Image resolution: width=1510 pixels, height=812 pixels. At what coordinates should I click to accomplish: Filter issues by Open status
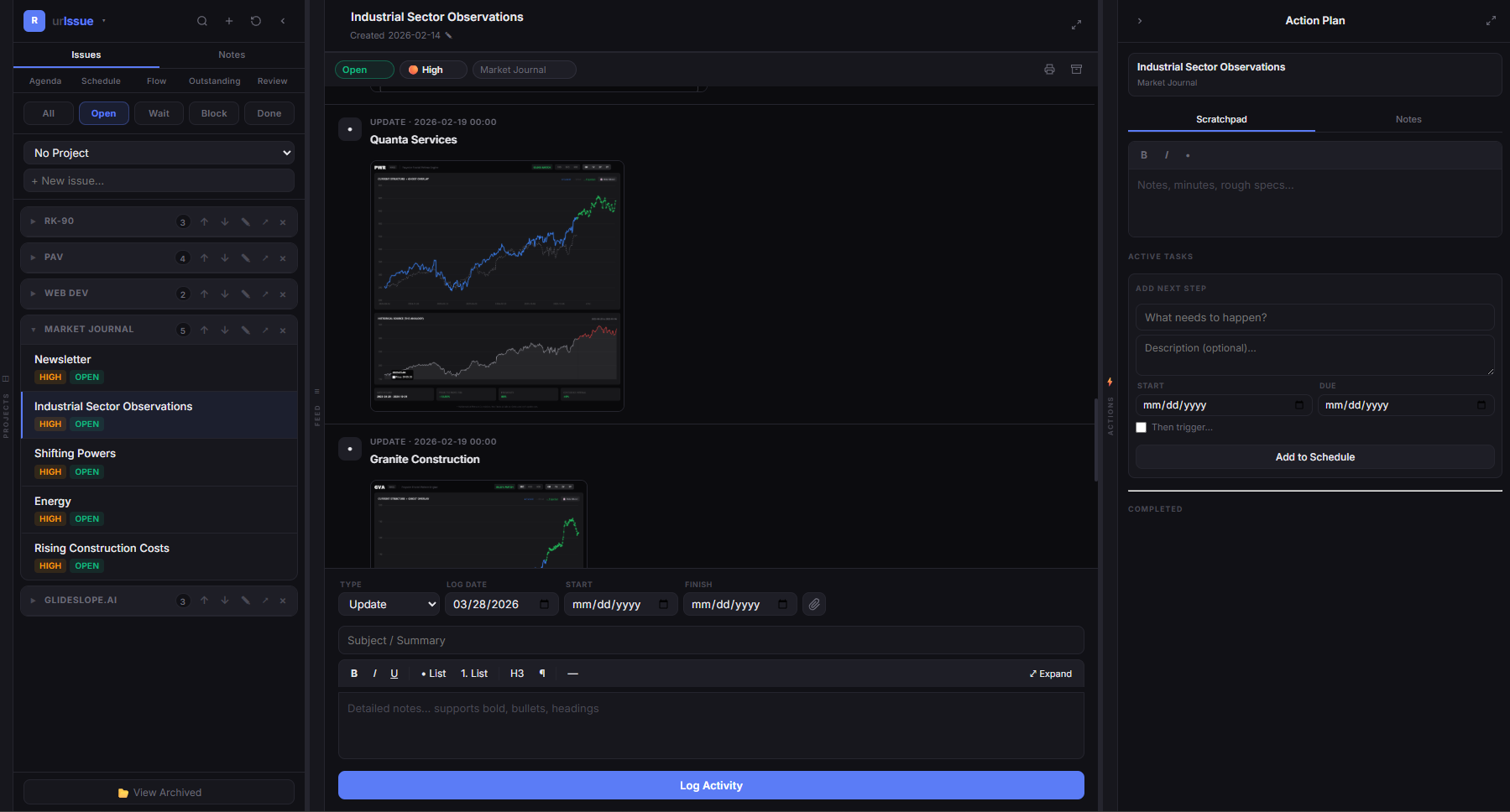click(104, 113)
